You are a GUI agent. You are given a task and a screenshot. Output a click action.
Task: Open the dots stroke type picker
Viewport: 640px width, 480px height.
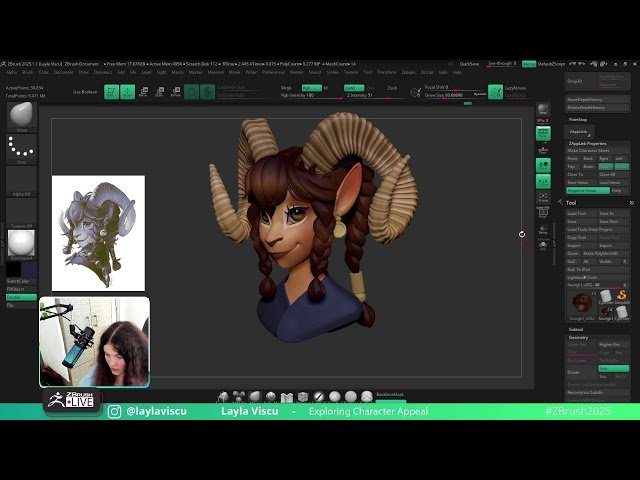click(21, 148)
